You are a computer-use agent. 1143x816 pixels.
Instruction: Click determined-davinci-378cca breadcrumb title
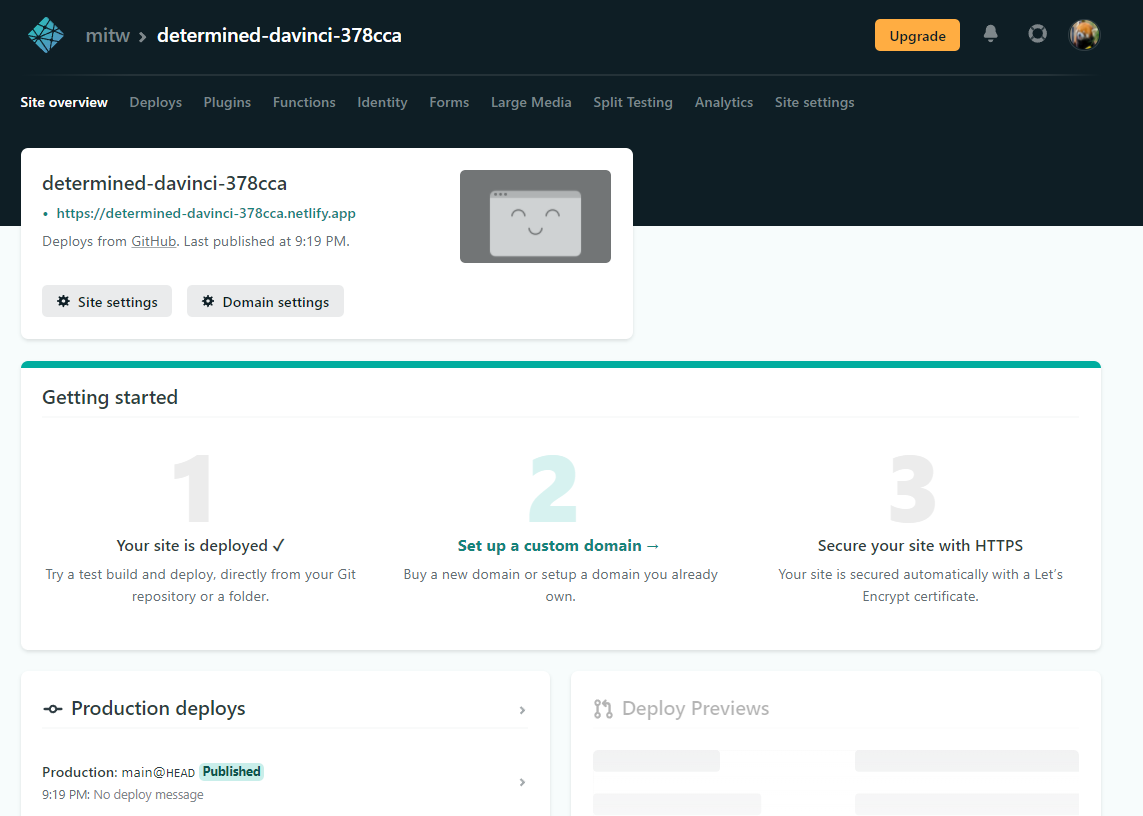pyautogui.click(x=279, y=35)
